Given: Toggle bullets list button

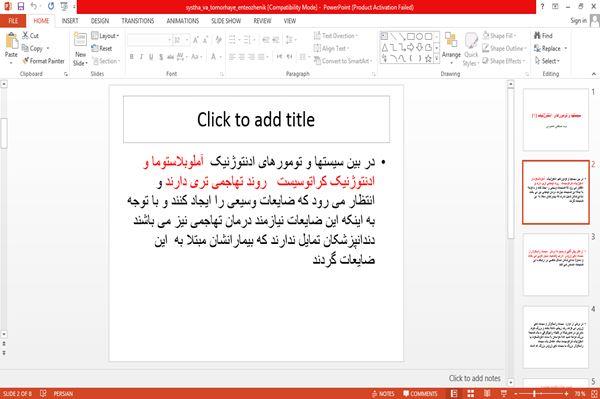Looking at the screenshot, I should click(232, 40).
